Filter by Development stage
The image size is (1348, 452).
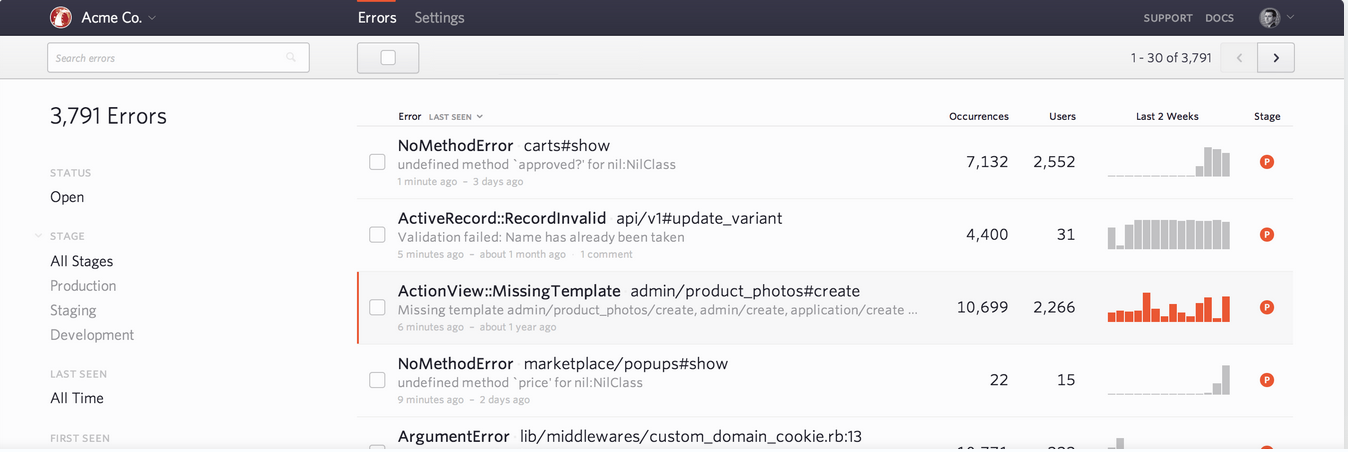92,335
